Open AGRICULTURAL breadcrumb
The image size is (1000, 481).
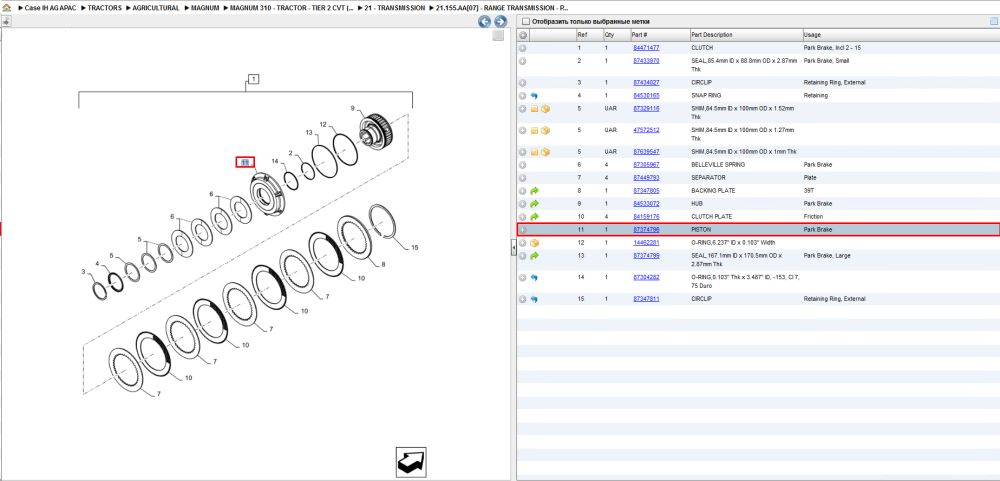coord(154,8)
